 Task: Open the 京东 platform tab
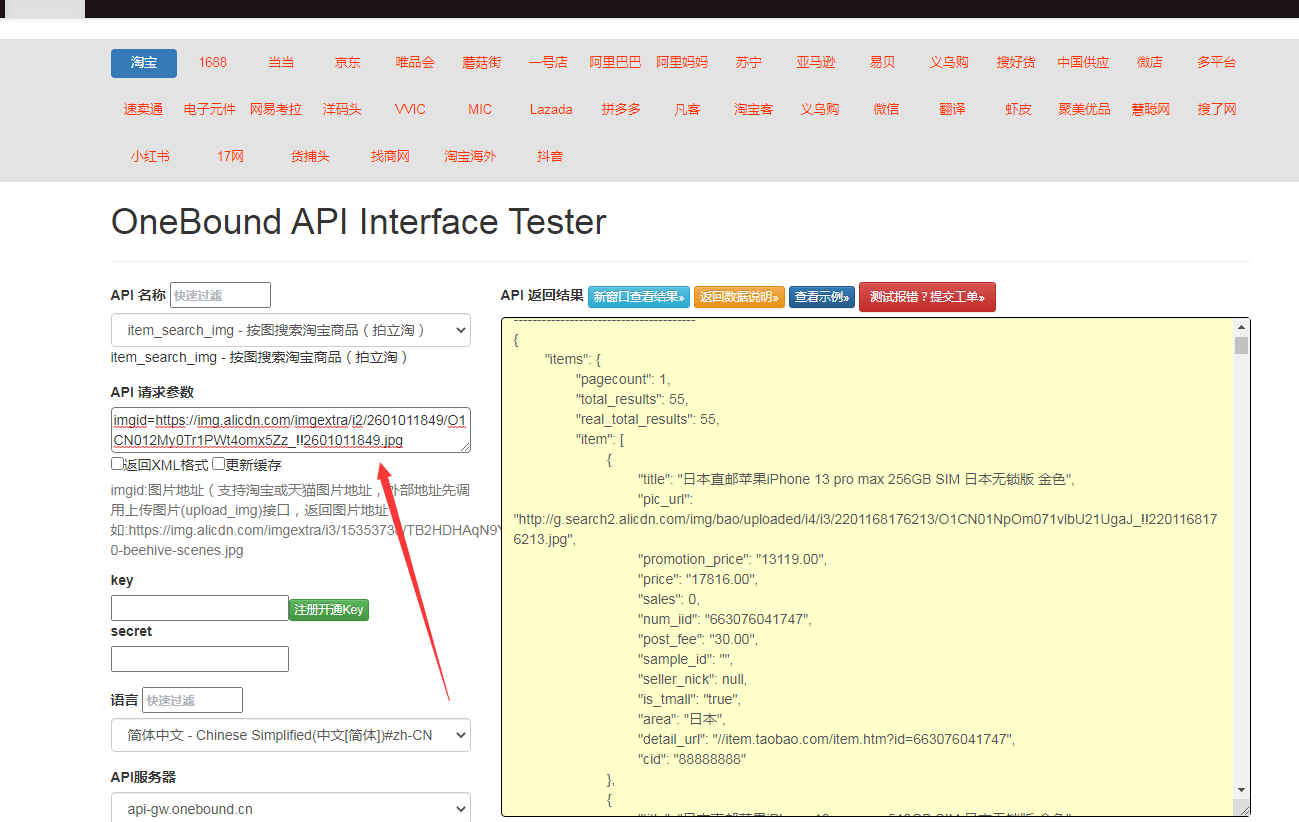point(348,62)
